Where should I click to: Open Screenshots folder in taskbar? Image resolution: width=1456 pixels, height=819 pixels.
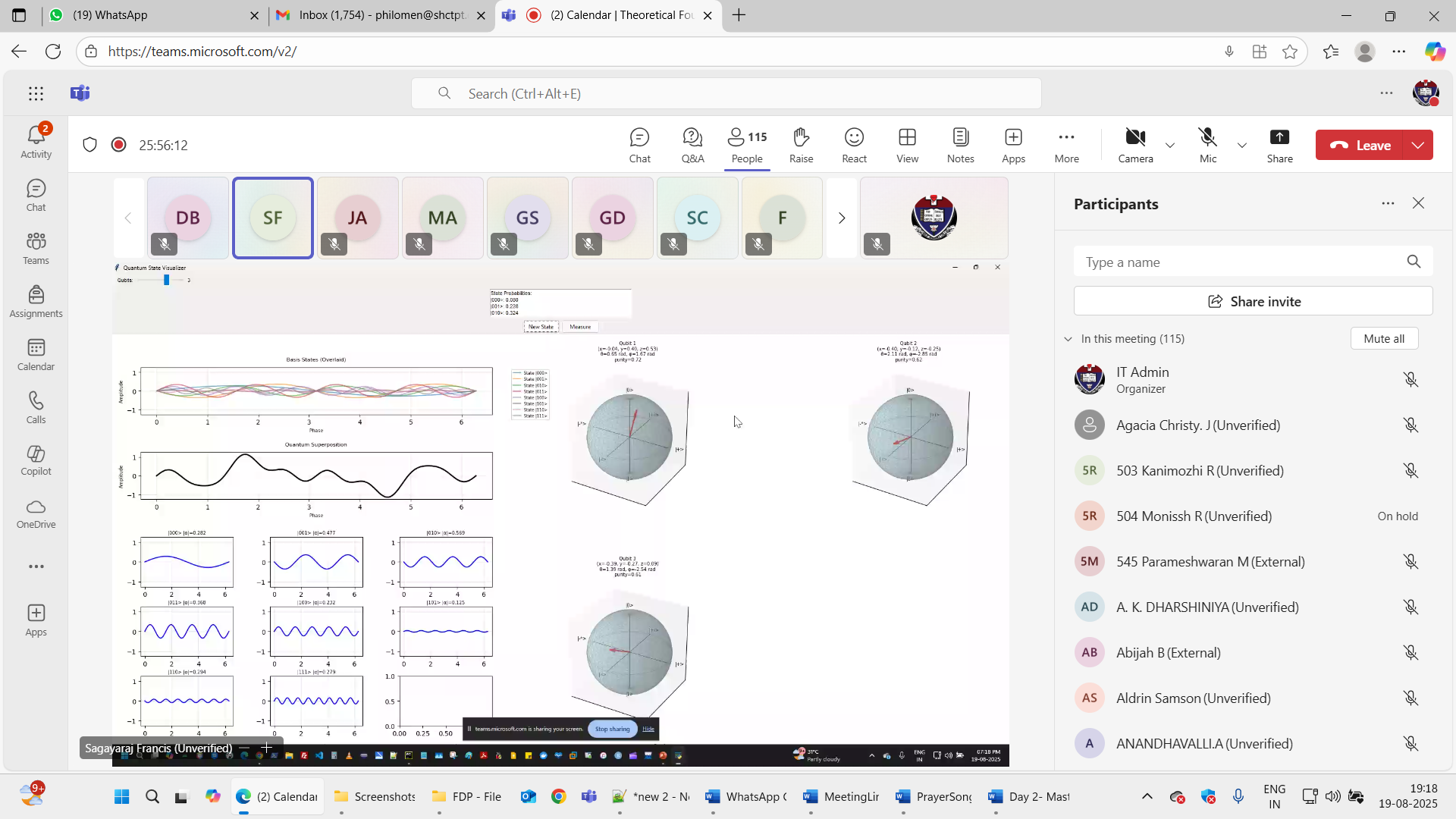375,796
